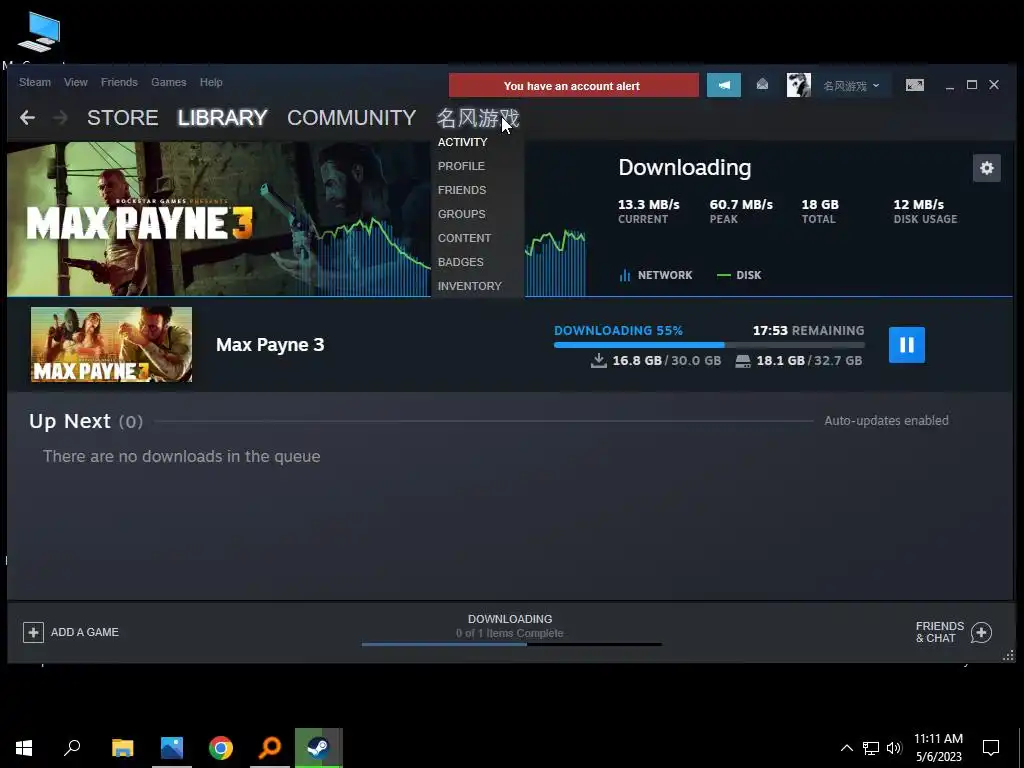Open the Games menu

coord(168,82)
